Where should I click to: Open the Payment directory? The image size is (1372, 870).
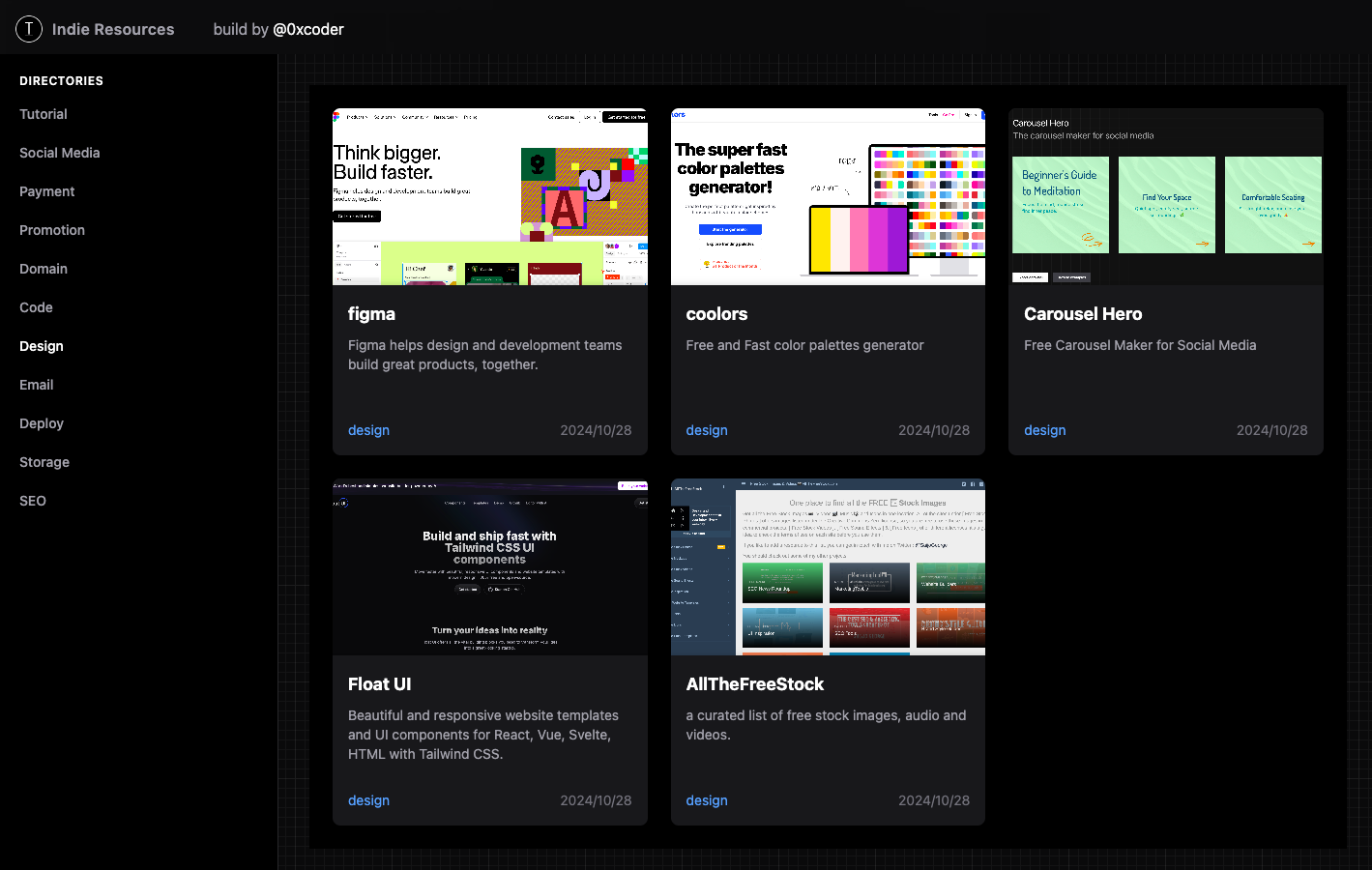[x=47, y=191]
